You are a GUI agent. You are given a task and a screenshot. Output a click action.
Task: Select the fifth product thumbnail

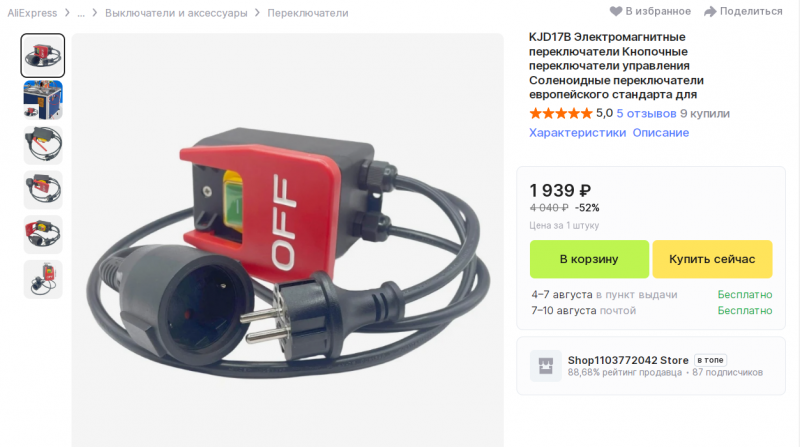[43, 235]
